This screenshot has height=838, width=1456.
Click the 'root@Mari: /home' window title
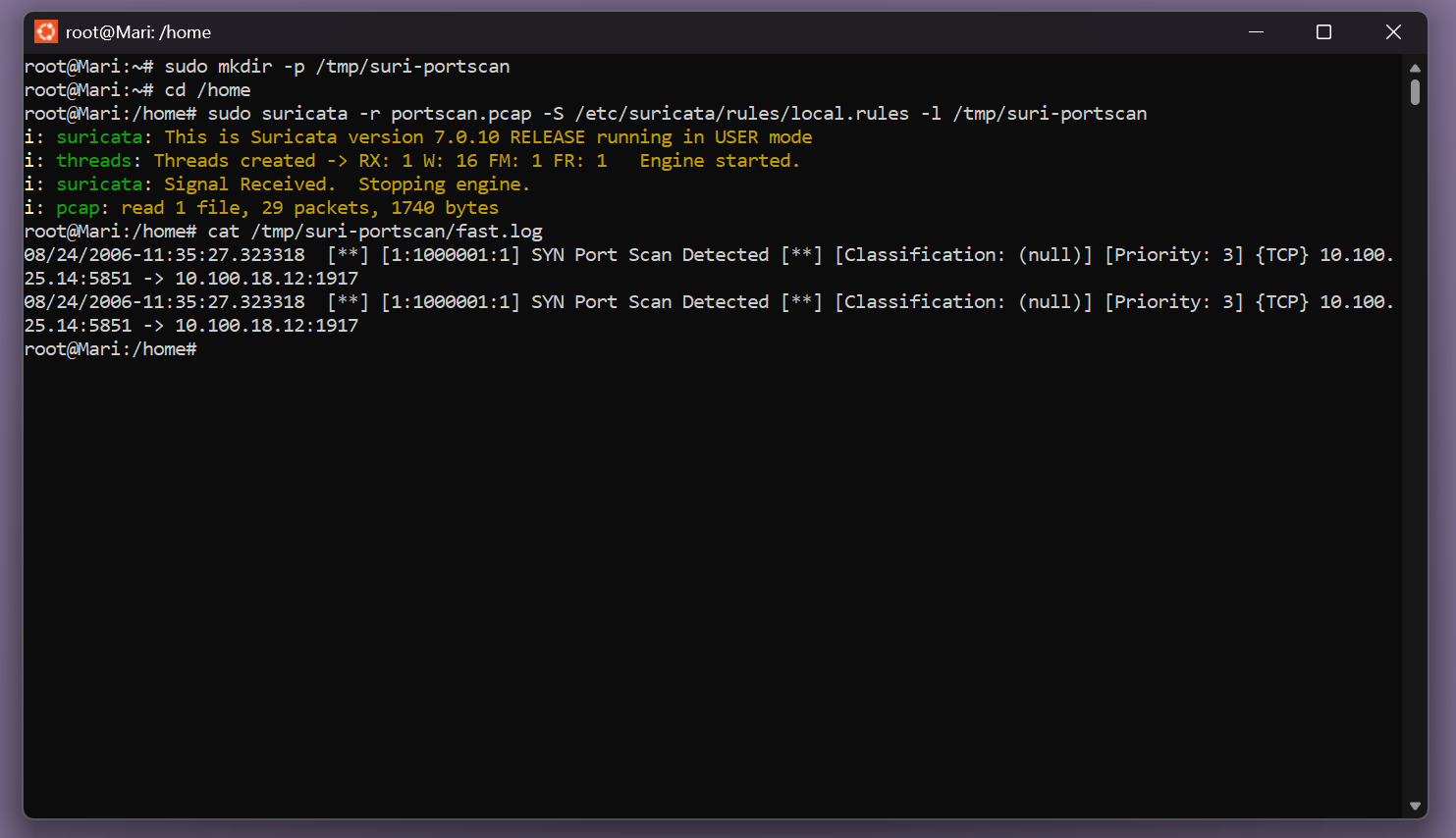[138, 32]
